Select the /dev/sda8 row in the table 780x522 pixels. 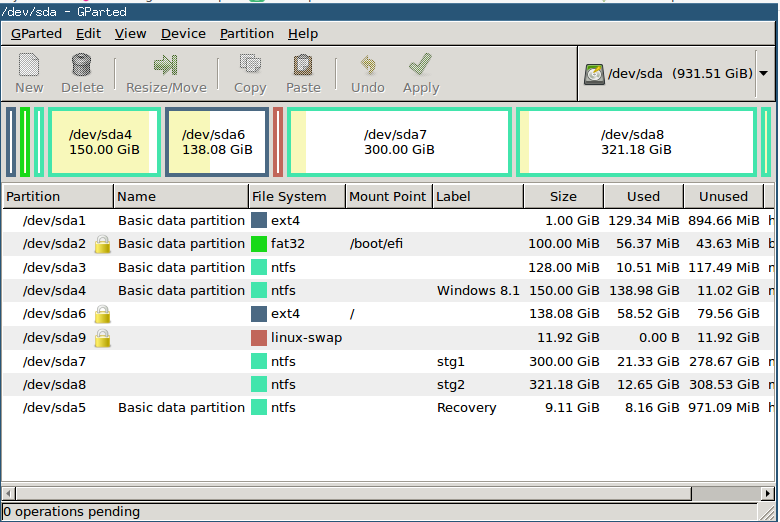pos(389,385)
